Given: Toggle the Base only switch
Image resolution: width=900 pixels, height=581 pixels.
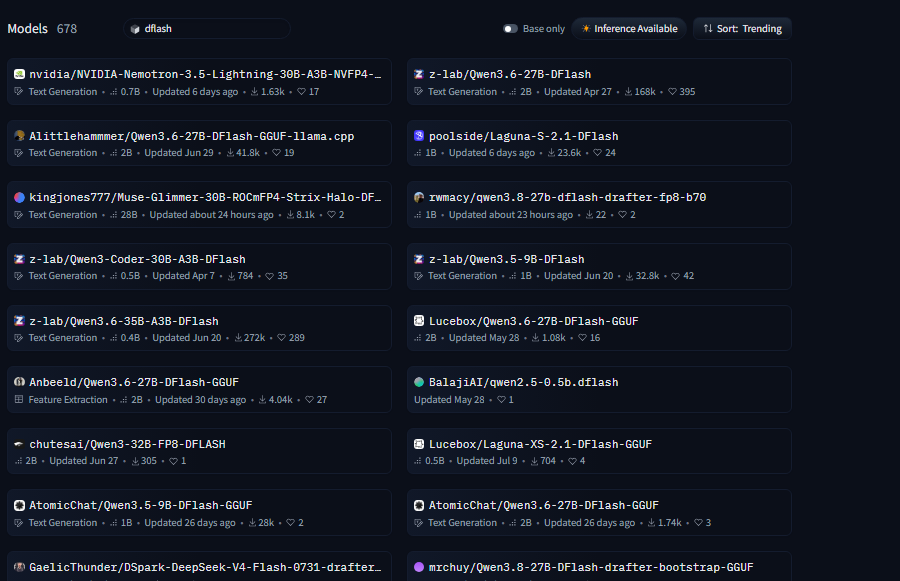Looking at the screenshot, I should 510,29.
